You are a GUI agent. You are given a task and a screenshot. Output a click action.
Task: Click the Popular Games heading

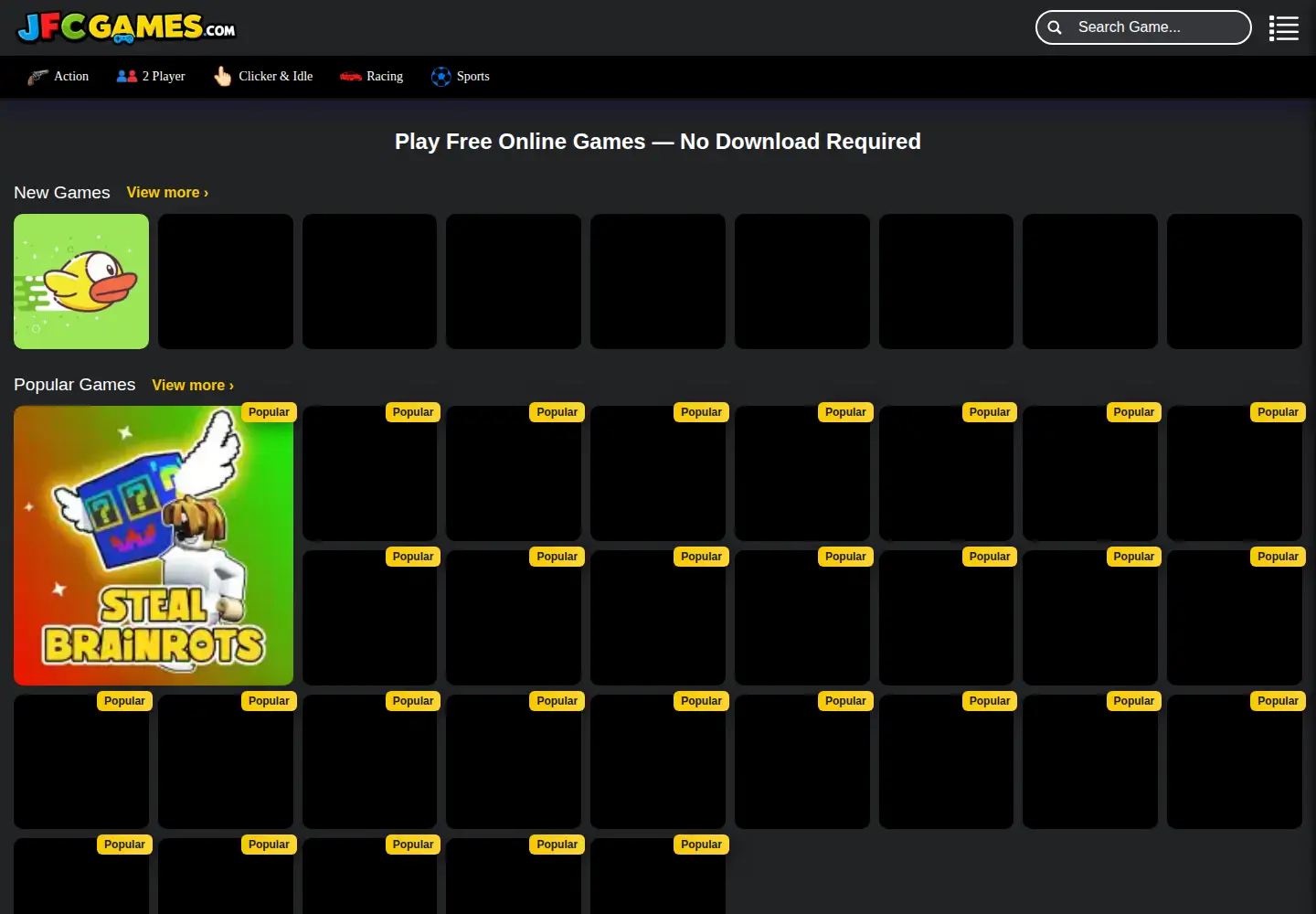75,385
